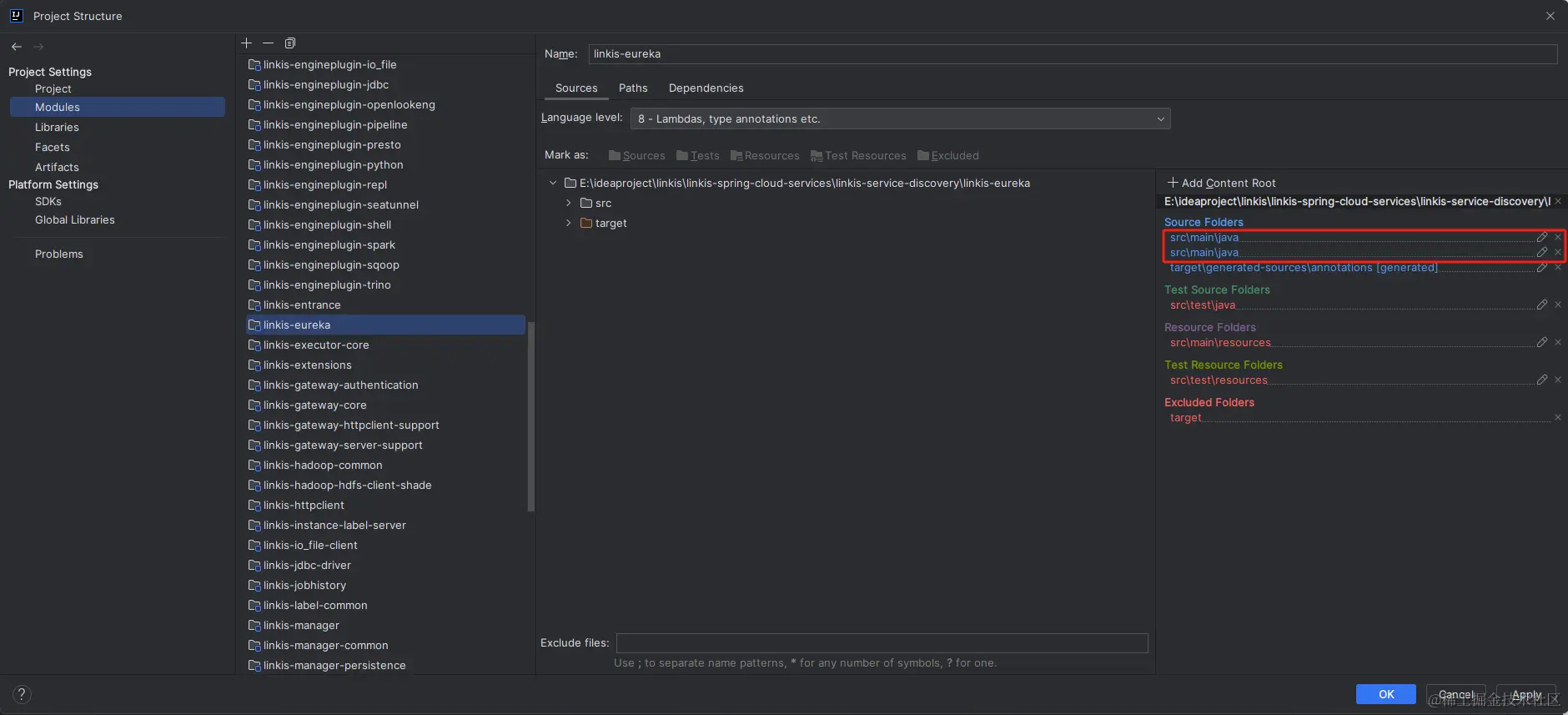Focus the Exclude files input field
1568x715 pixels.
point(882,642)
